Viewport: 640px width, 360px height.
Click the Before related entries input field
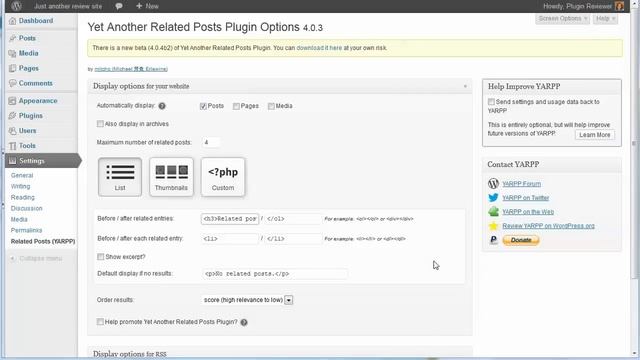(x=230, y=219)
